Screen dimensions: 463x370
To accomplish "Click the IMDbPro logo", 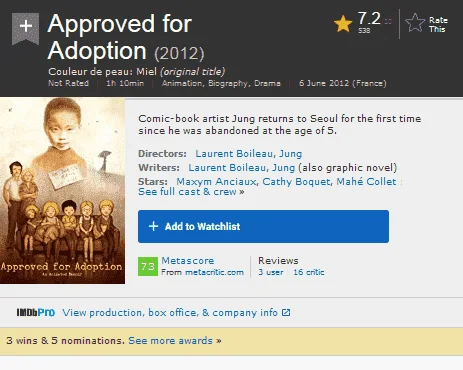I will click(36, 313).
